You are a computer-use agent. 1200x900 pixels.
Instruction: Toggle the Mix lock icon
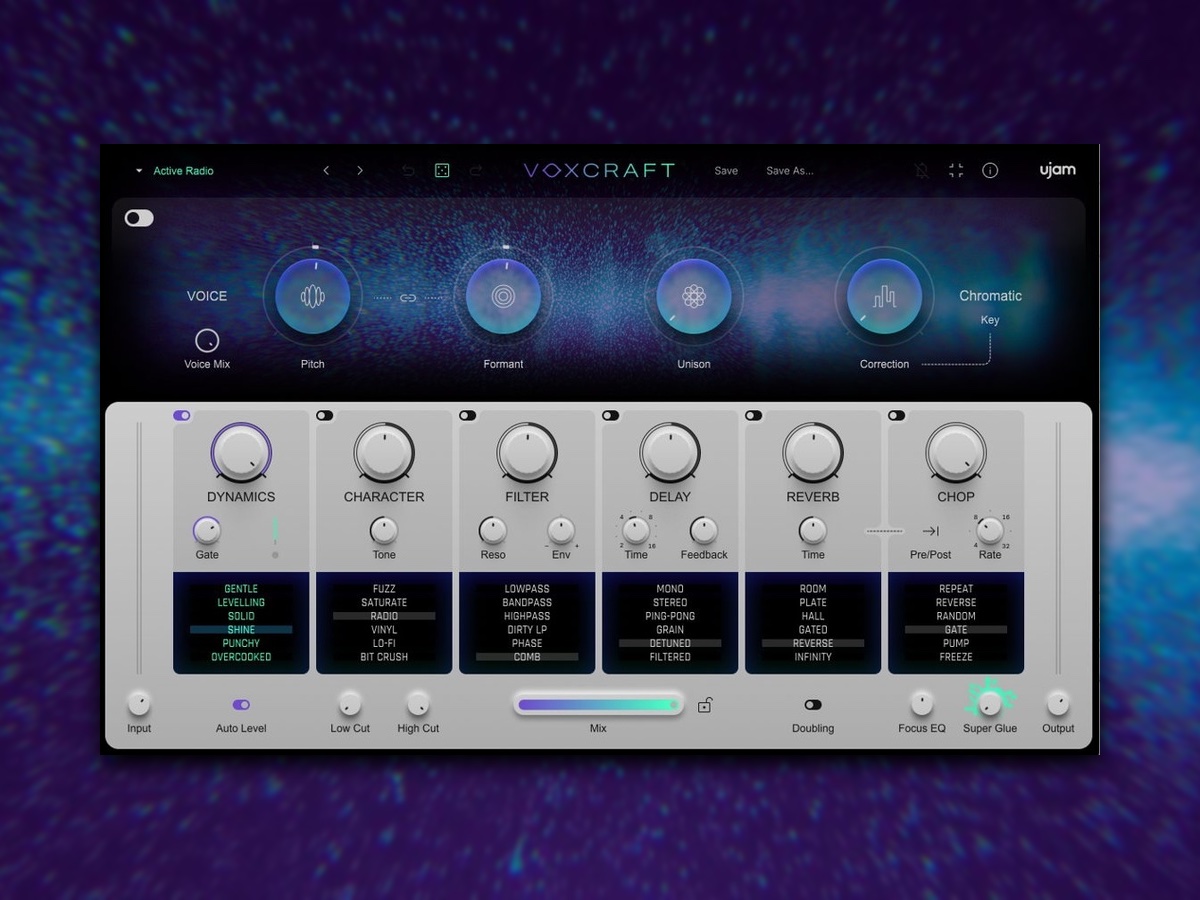click(705, 705)
